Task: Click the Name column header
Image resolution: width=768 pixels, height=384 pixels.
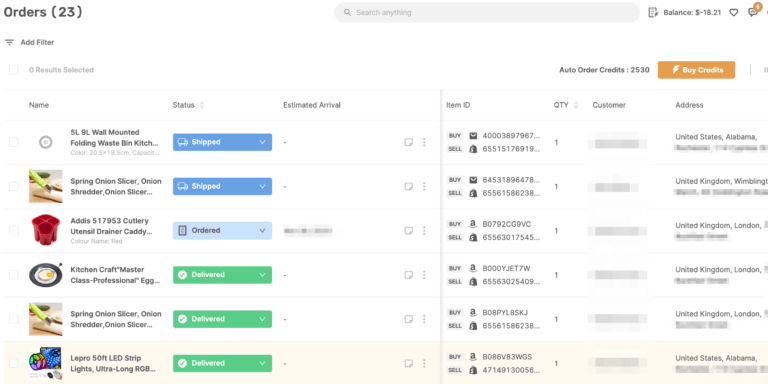Action: tap(39, 105)
